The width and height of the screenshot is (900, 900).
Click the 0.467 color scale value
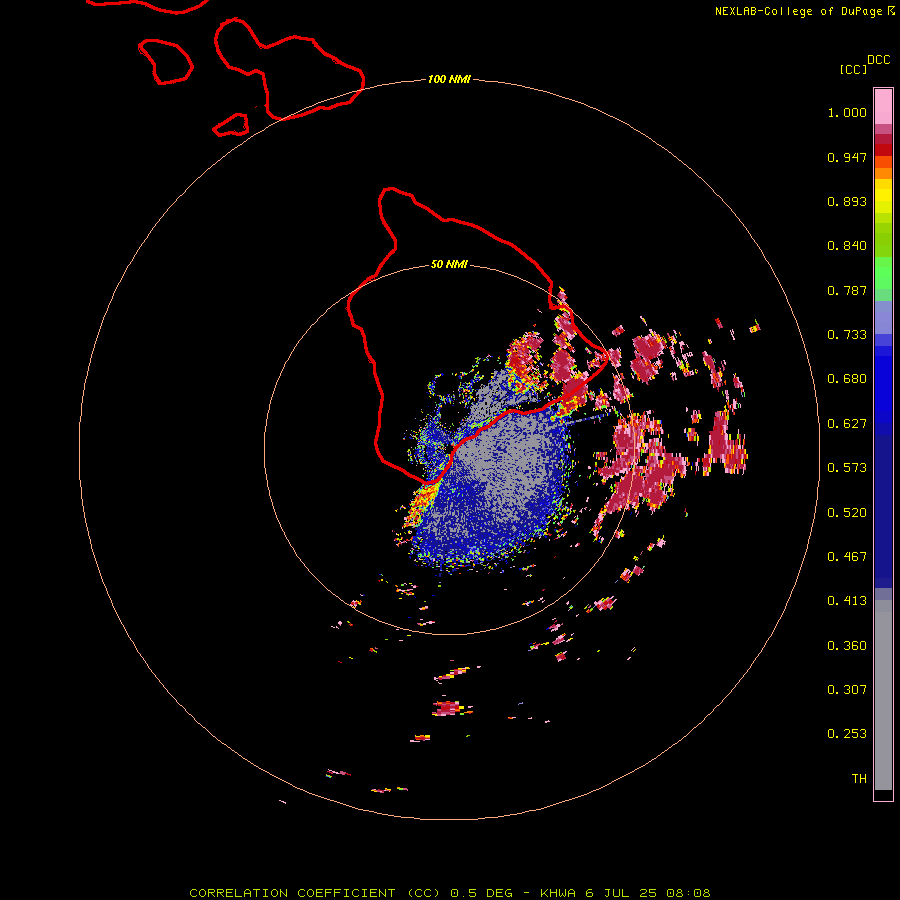(x=847, y=557)
